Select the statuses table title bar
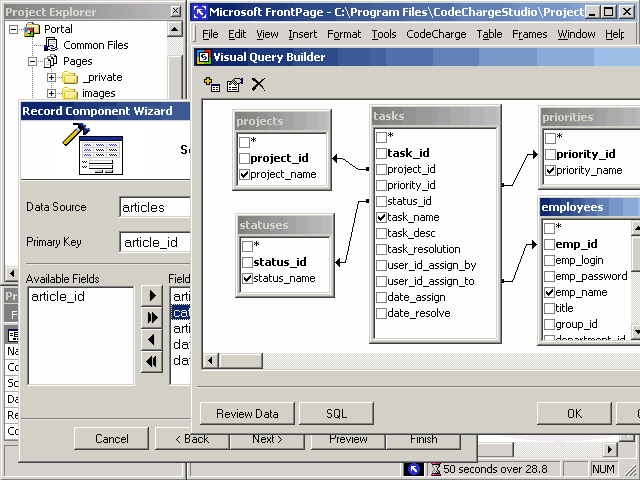Image resolution: width=640 pixels, height=480 pixels. click(285, 225)
